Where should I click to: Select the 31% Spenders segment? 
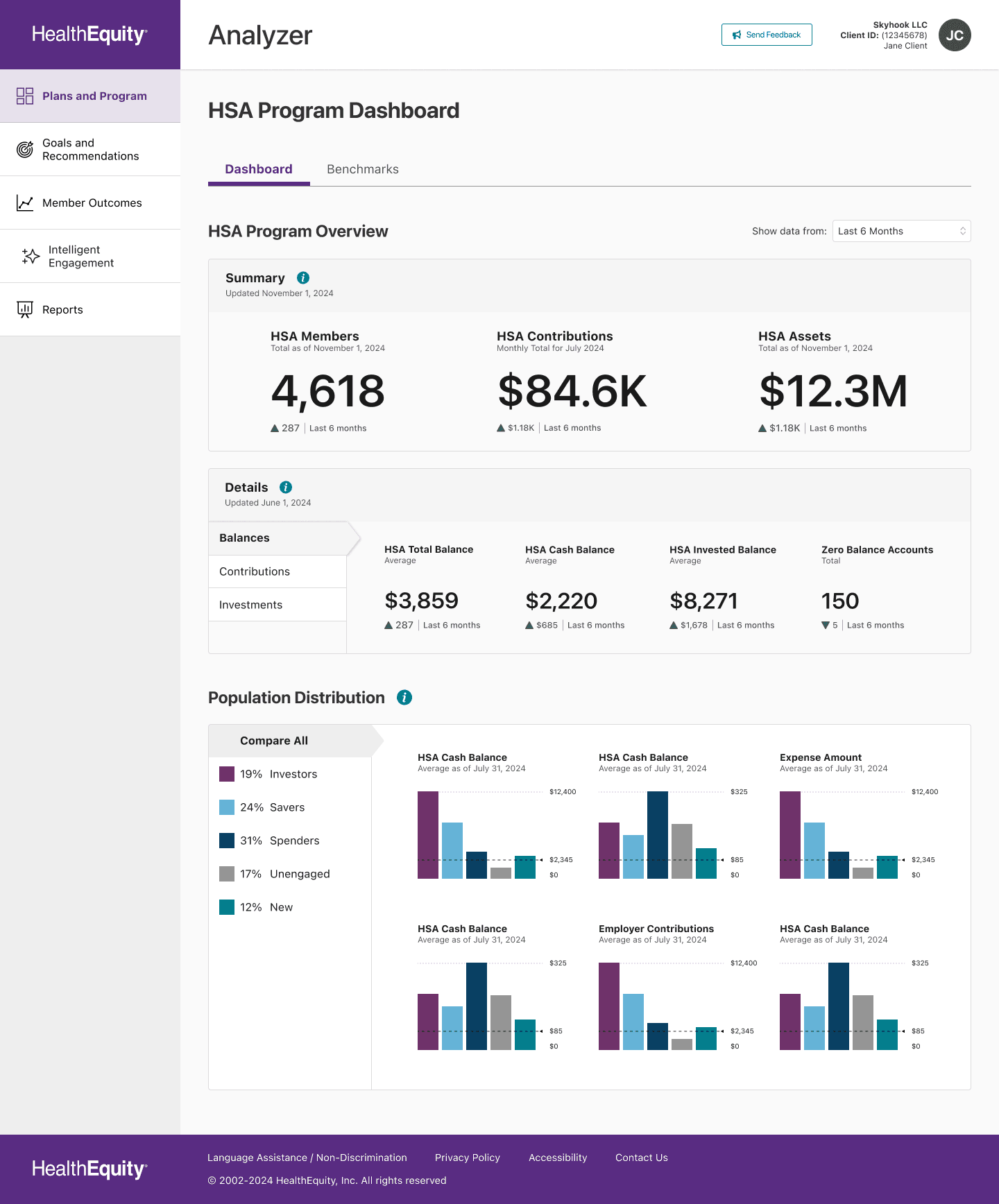[290, 841]
